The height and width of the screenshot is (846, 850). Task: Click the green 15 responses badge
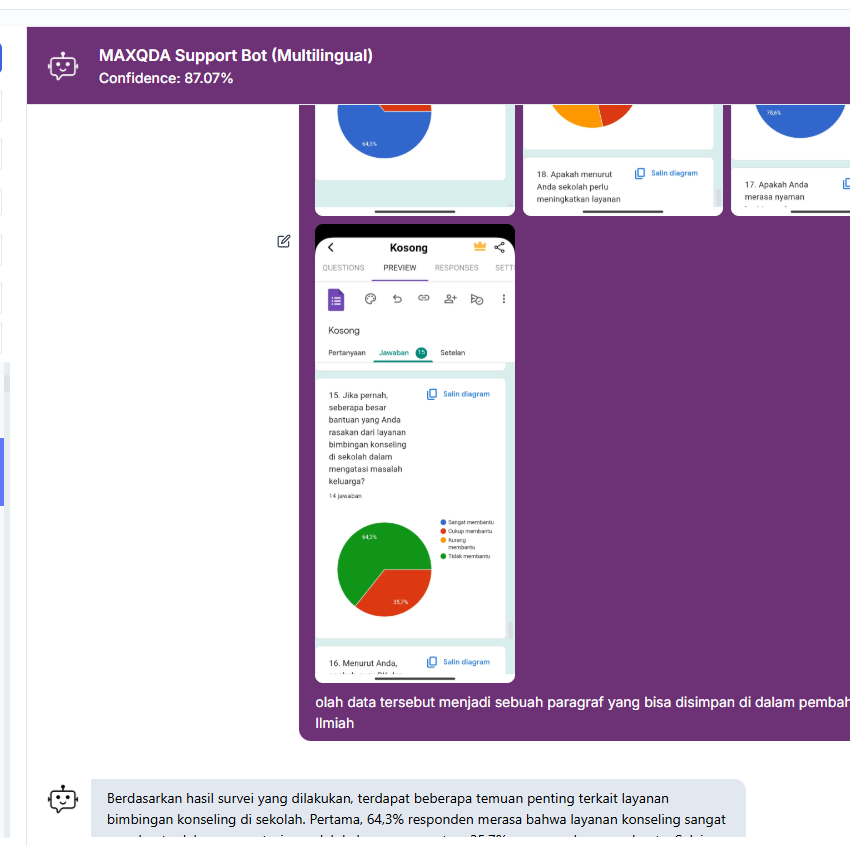[421, 353]
